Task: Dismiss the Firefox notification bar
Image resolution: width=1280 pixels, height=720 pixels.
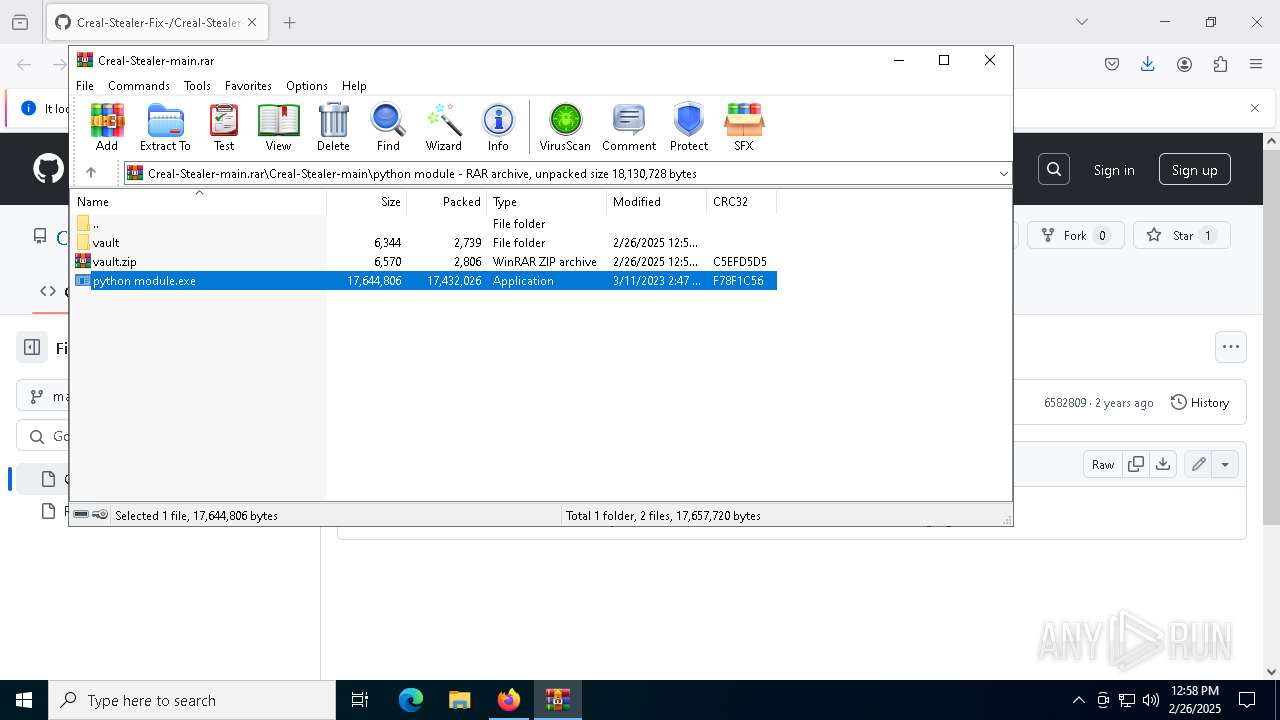Action: pos(1255,108)
